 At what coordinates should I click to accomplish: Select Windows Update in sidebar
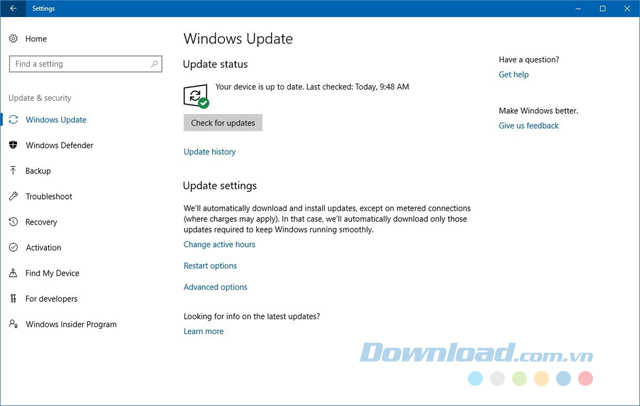pos(56,120)
